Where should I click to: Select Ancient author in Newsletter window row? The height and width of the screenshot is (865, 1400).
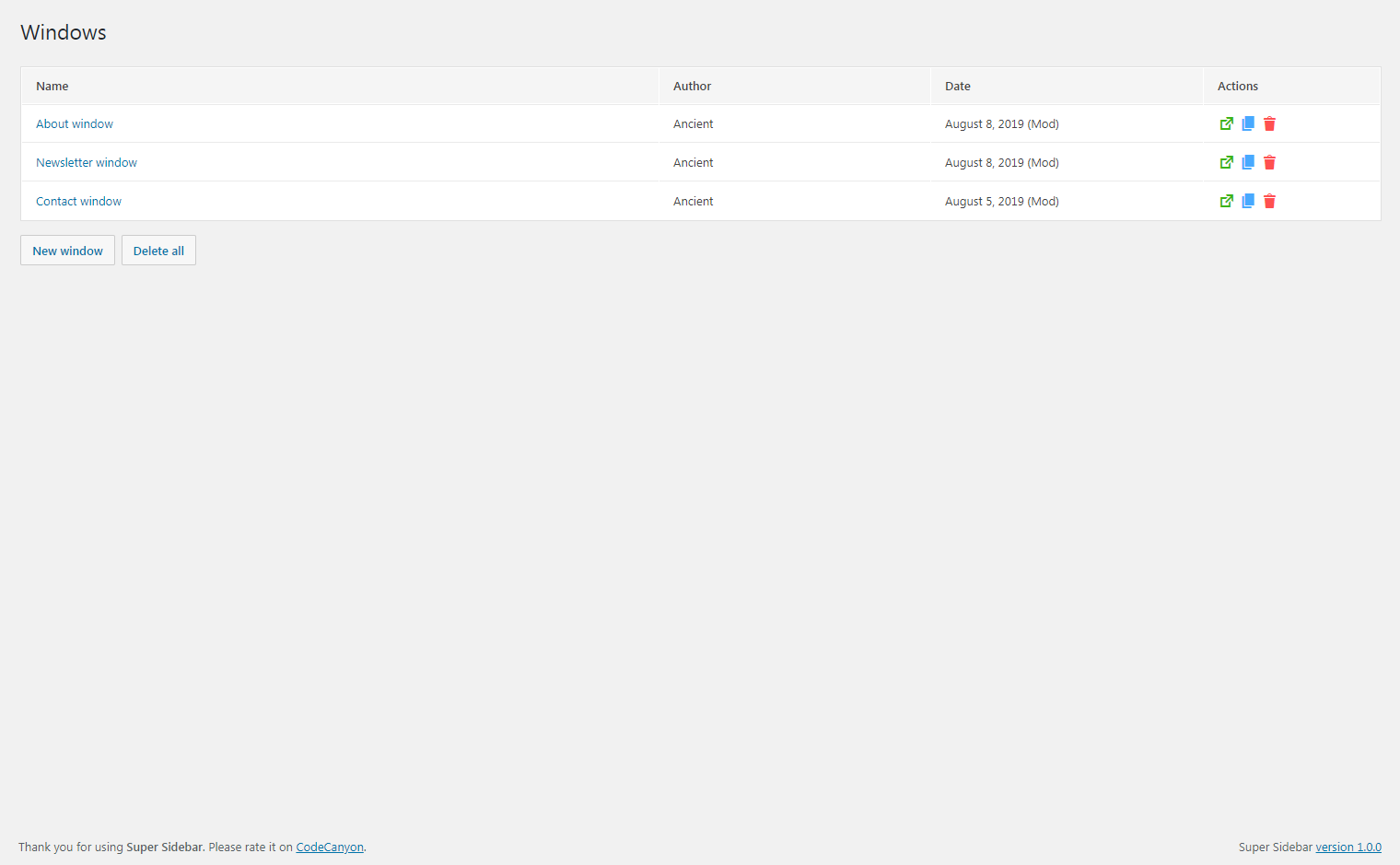point(694,163)
